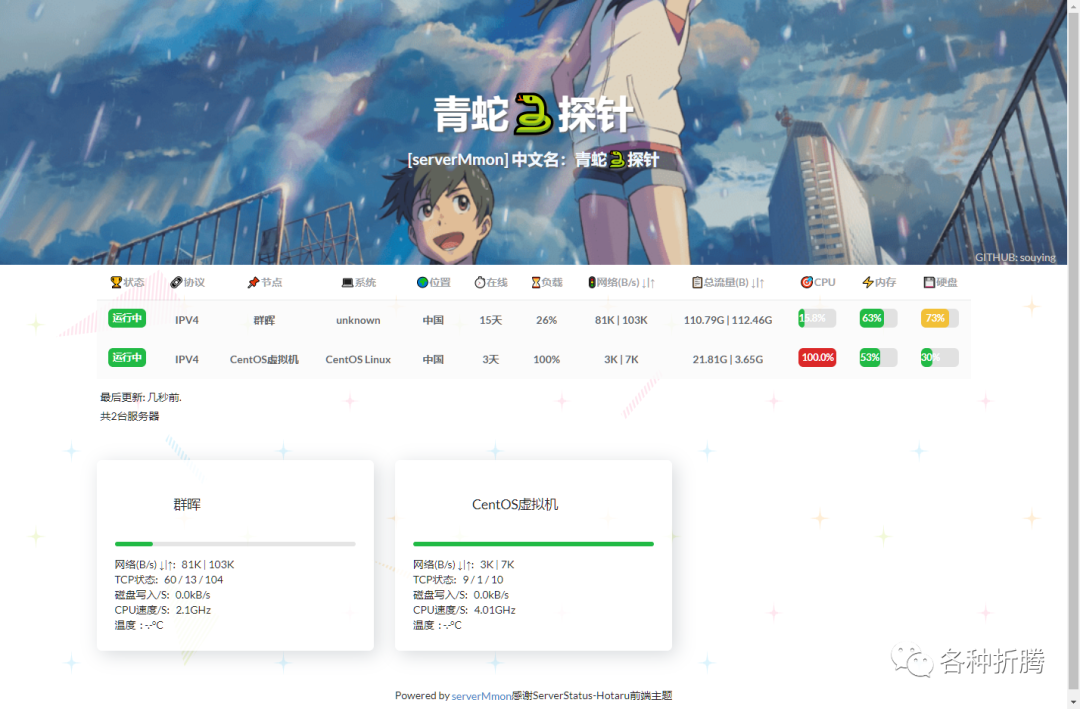Click the 网络(B/s) column header
1080x709 pixels.
[621, 282]
